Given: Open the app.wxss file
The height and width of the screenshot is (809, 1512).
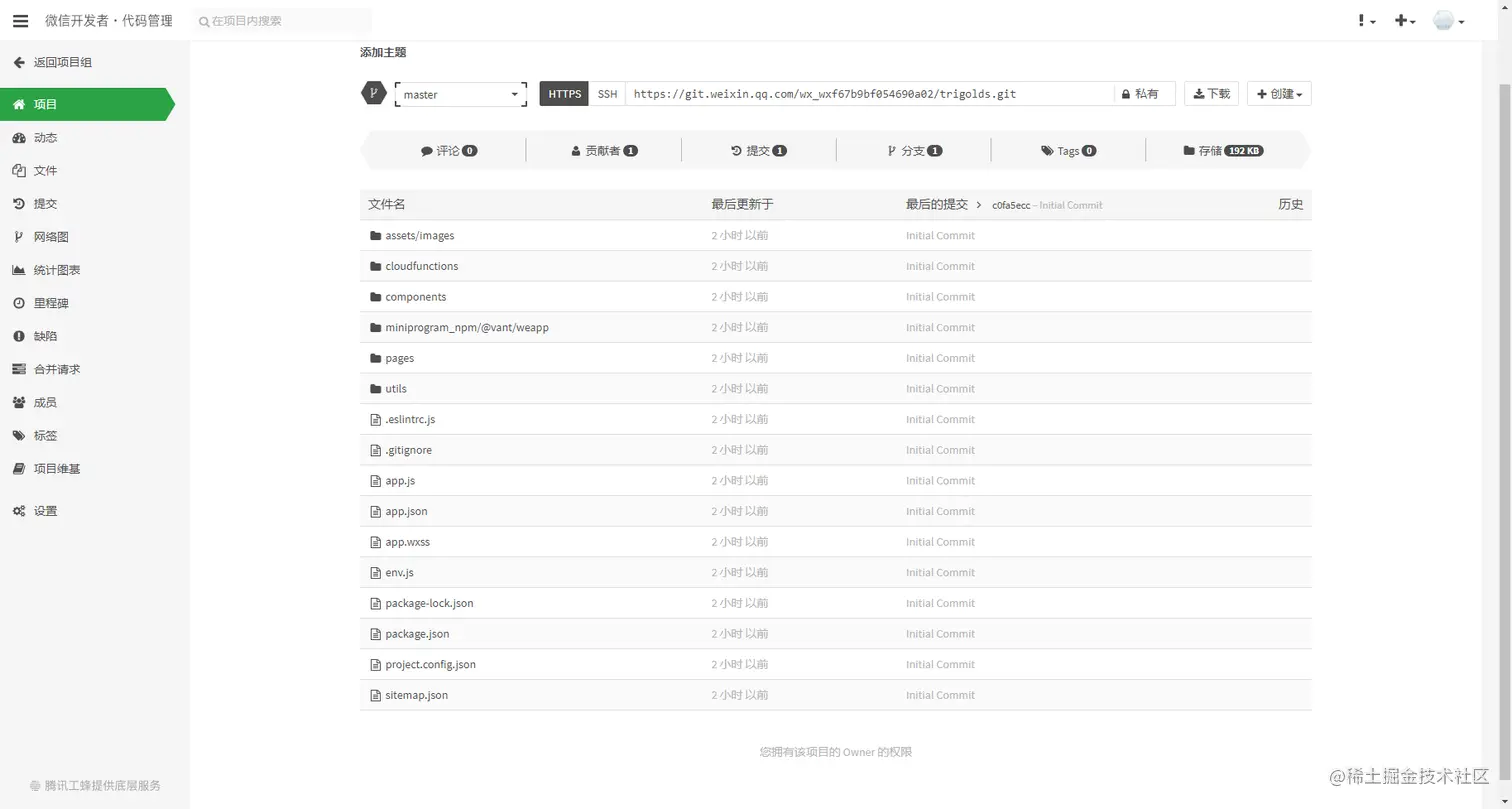Looking at the screenshot, I should click(408, 542).
